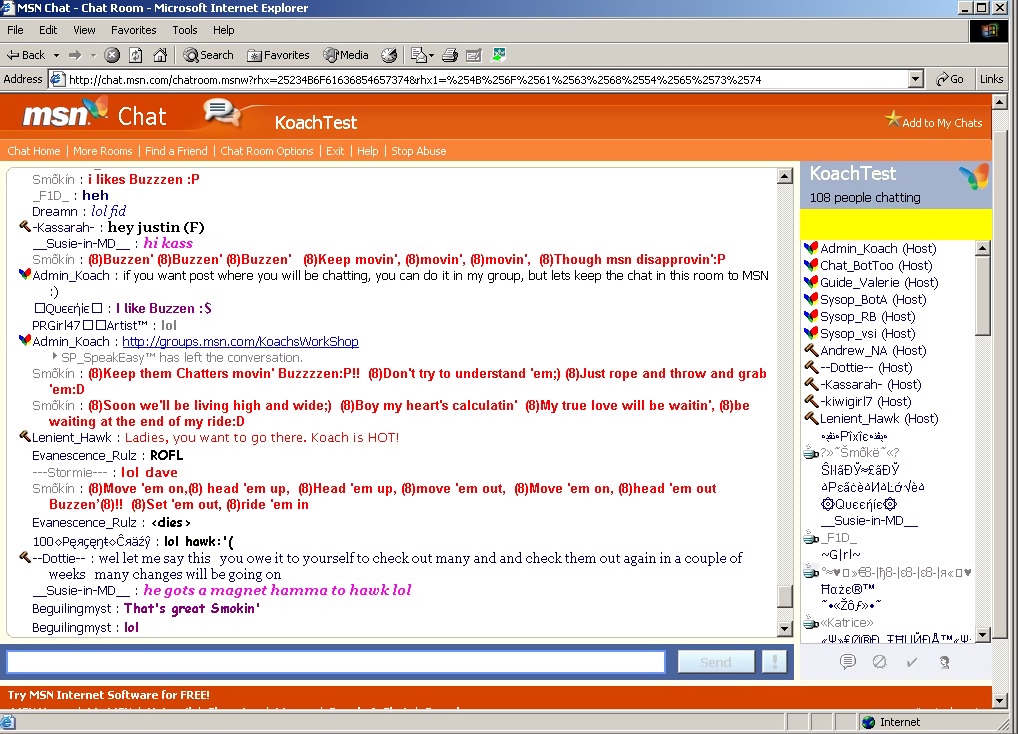The image size is (1018, 734).
Task: Open the View menu
Action: [84, 30]
